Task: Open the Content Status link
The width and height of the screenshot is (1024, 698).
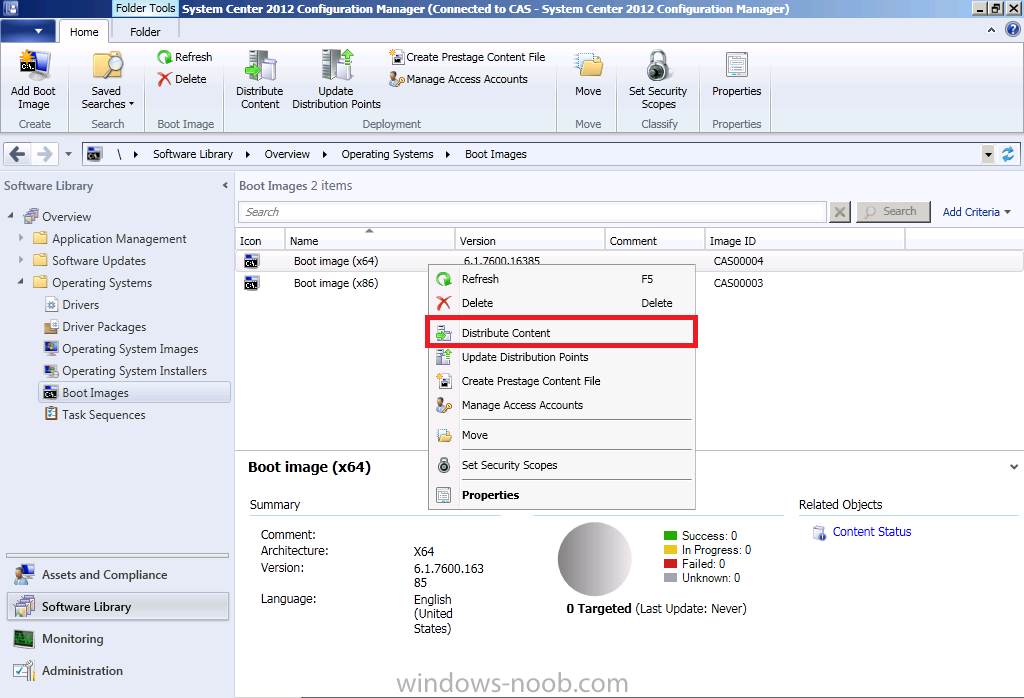Action: click(x=872, y=532)
